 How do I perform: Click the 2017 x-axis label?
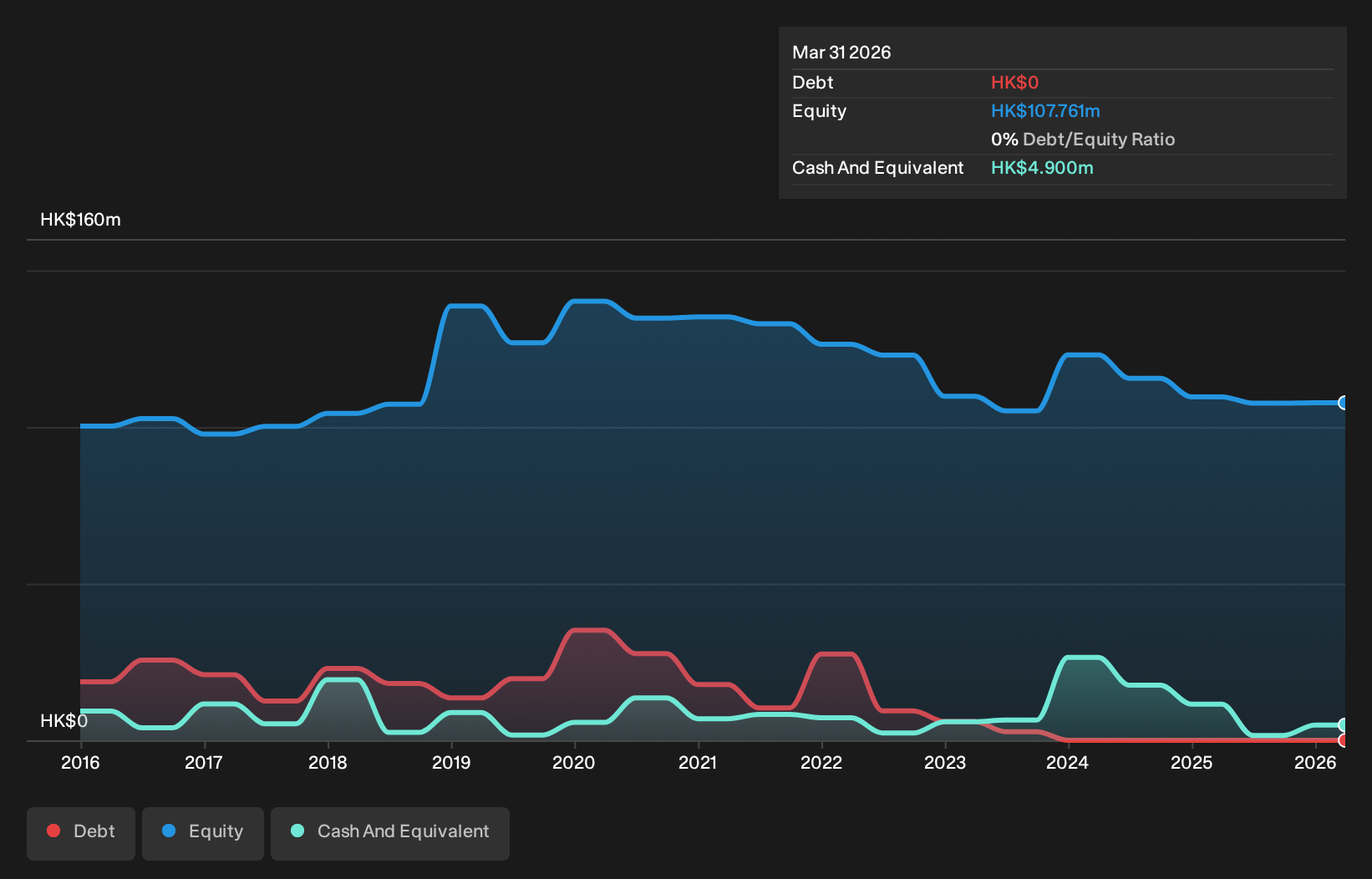(204, 762)
